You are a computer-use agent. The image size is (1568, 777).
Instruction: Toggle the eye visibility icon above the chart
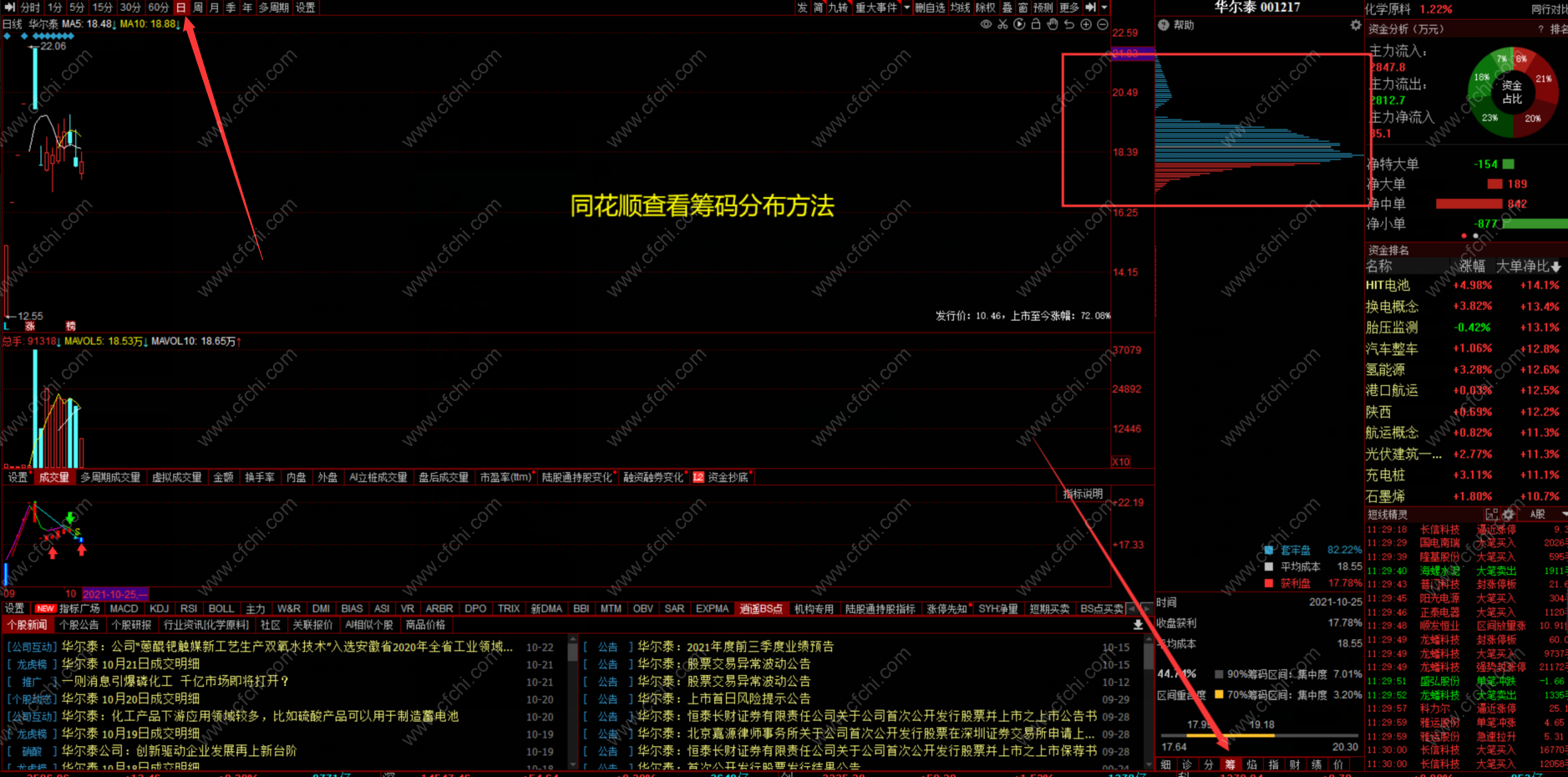coord(986,24)
